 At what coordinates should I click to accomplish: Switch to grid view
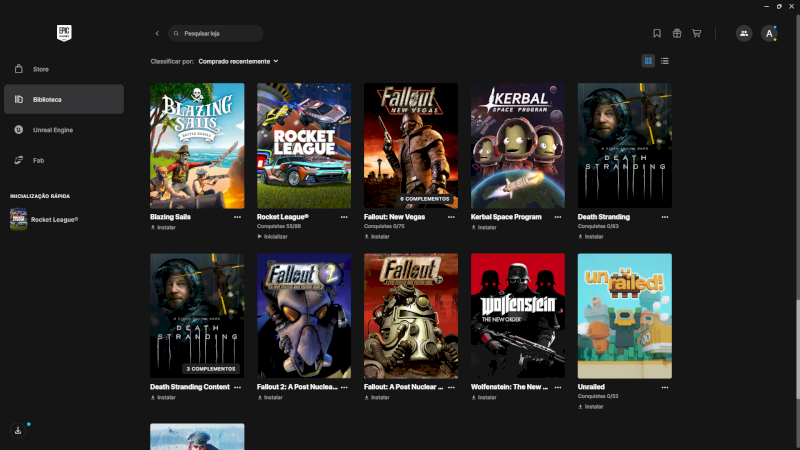tap(648, 61)
